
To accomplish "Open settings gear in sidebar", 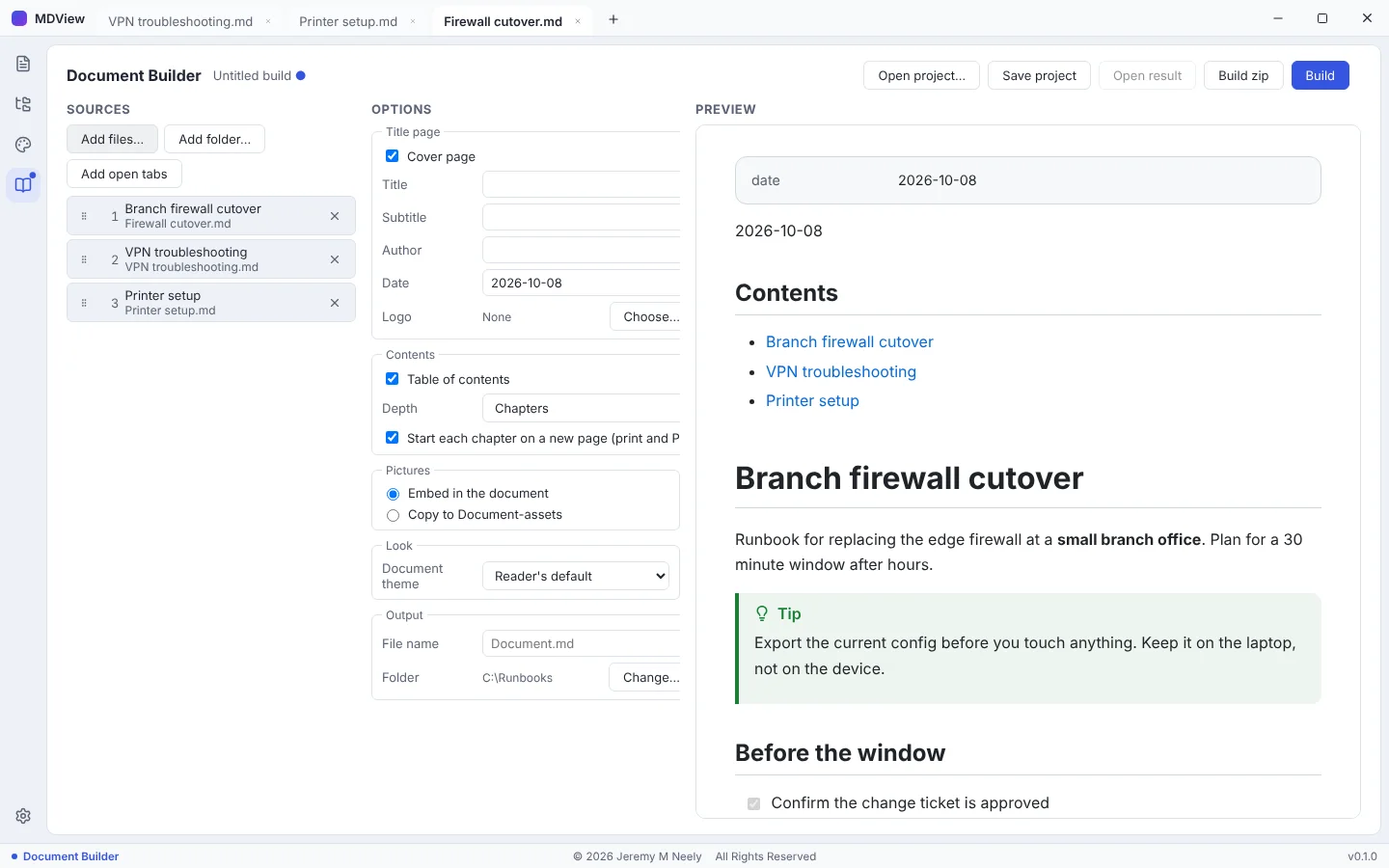I will click(x=23, y=816).
